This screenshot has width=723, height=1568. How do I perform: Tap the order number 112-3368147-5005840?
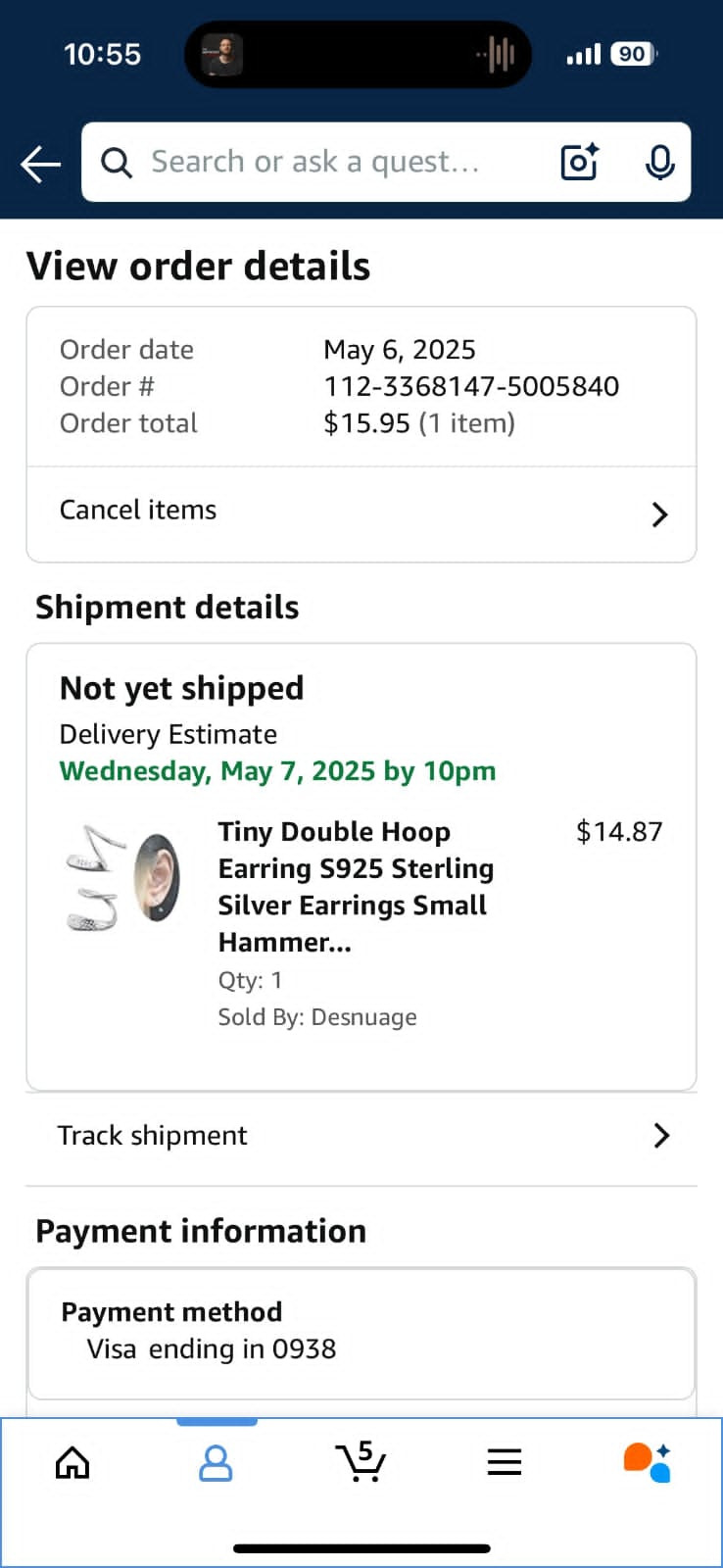(471, 386)
